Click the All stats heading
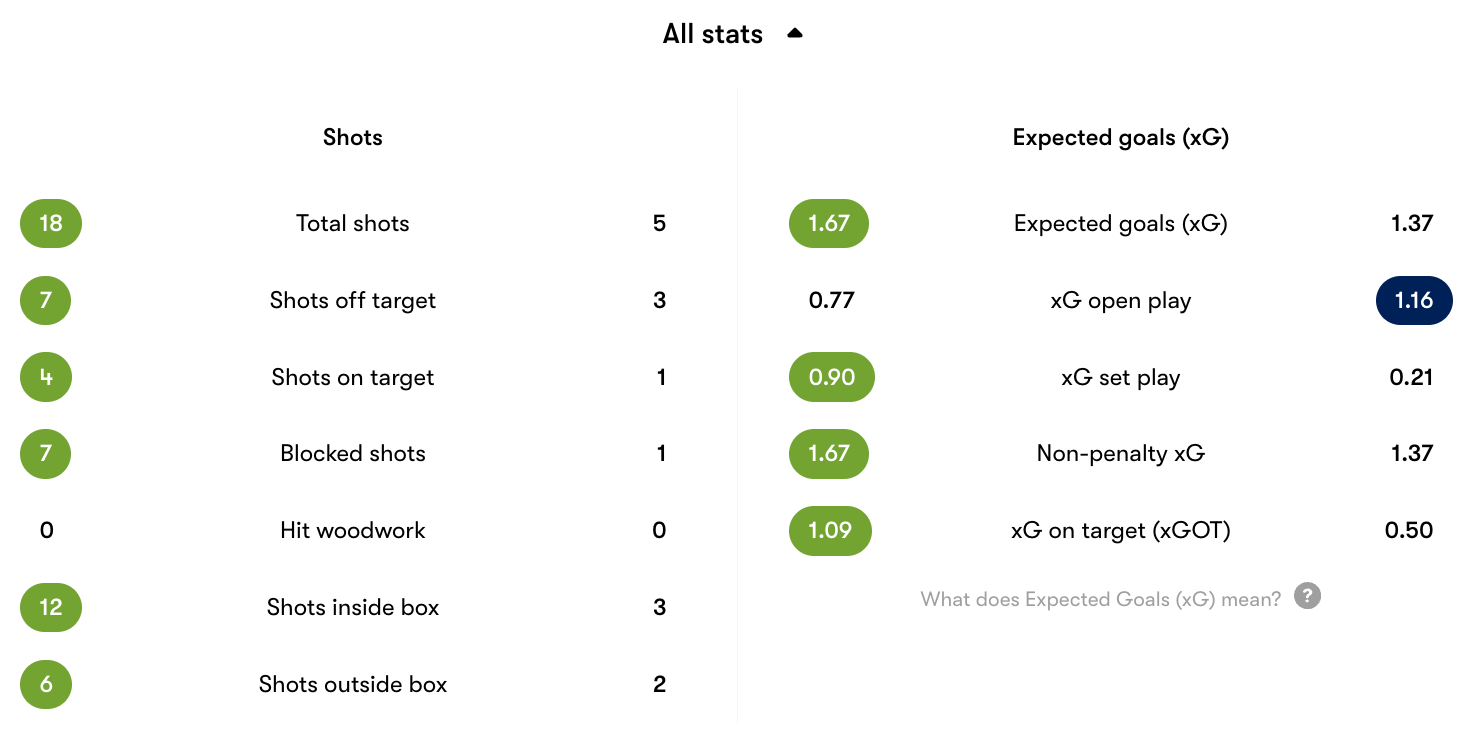Viewport: 1468px width, 754px height. [x=712, y=34]
